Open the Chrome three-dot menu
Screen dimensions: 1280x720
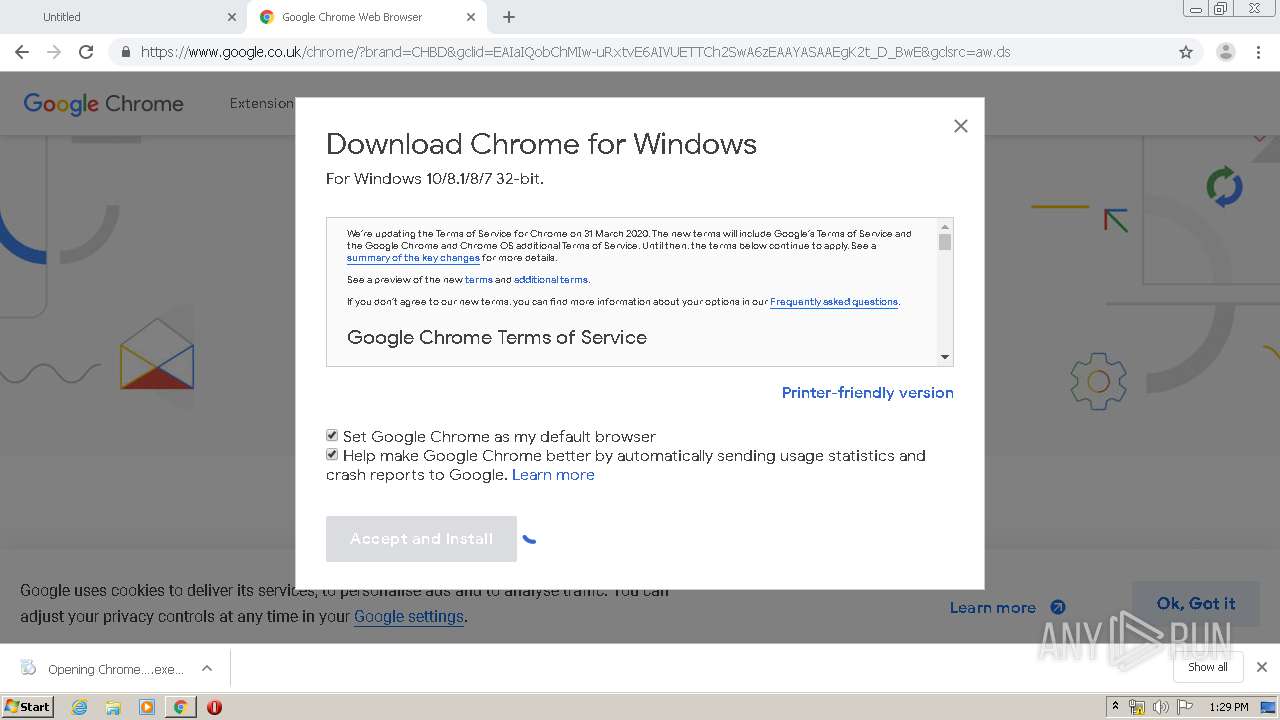(1258, 52)
